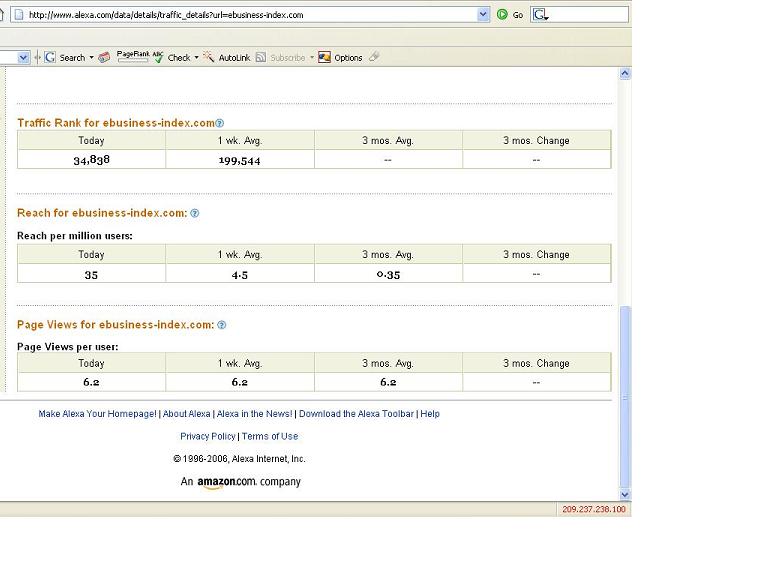The image size is (768, 576).
Task: Click the PageRank indicator in Google toolbar
Action: click(133, 56)
